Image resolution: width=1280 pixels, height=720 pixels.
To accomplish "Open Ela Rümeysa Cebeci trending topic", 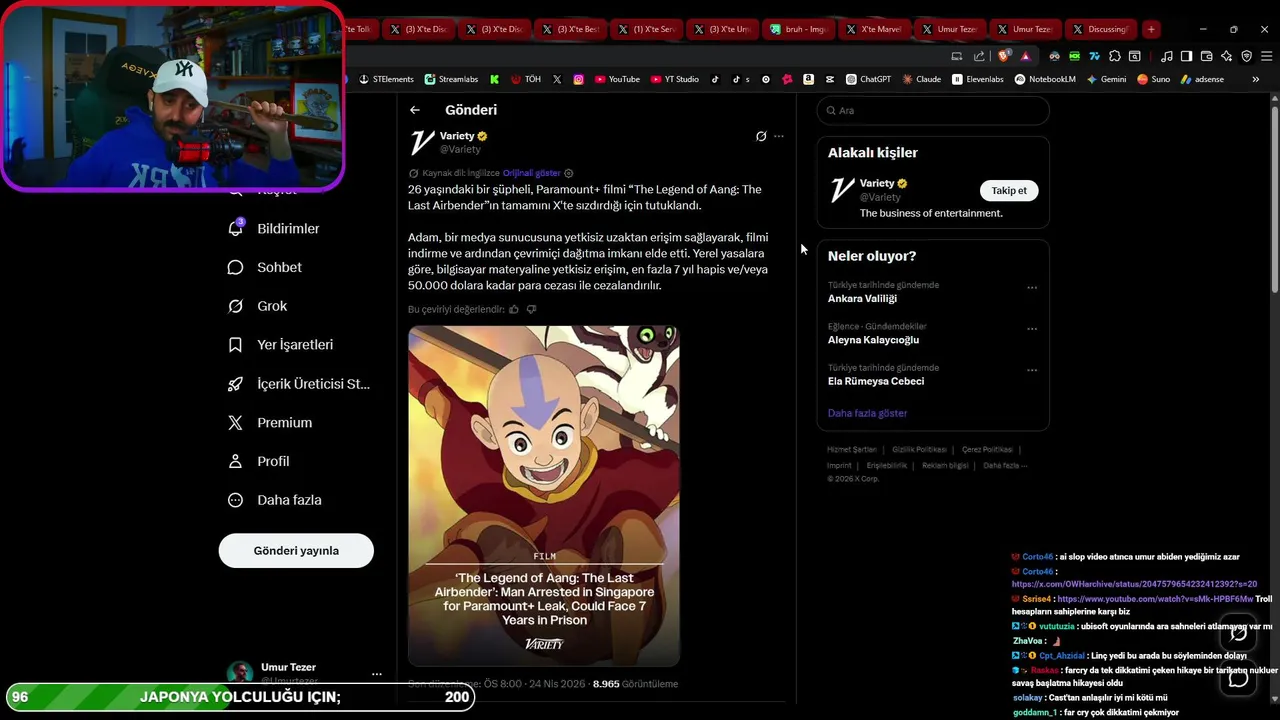I will click(876, 381).
